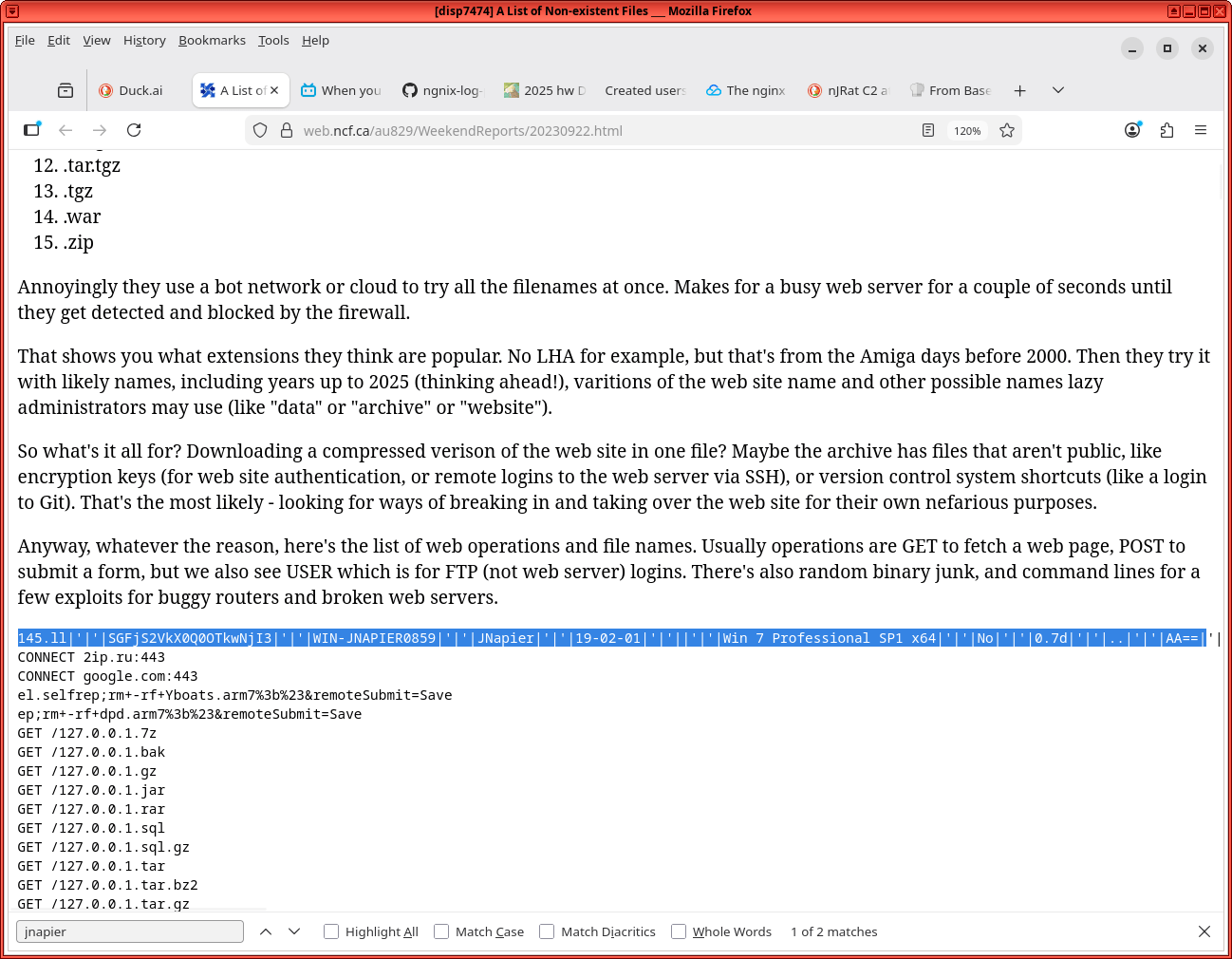Open the Extensions puzzle icon

point(1167,130)
